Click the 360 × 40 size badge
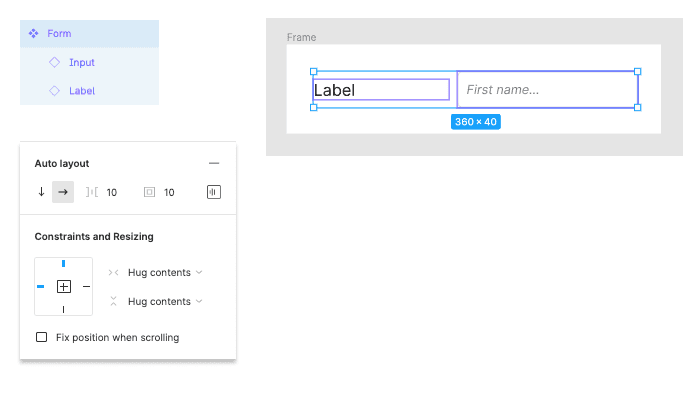 476,122
